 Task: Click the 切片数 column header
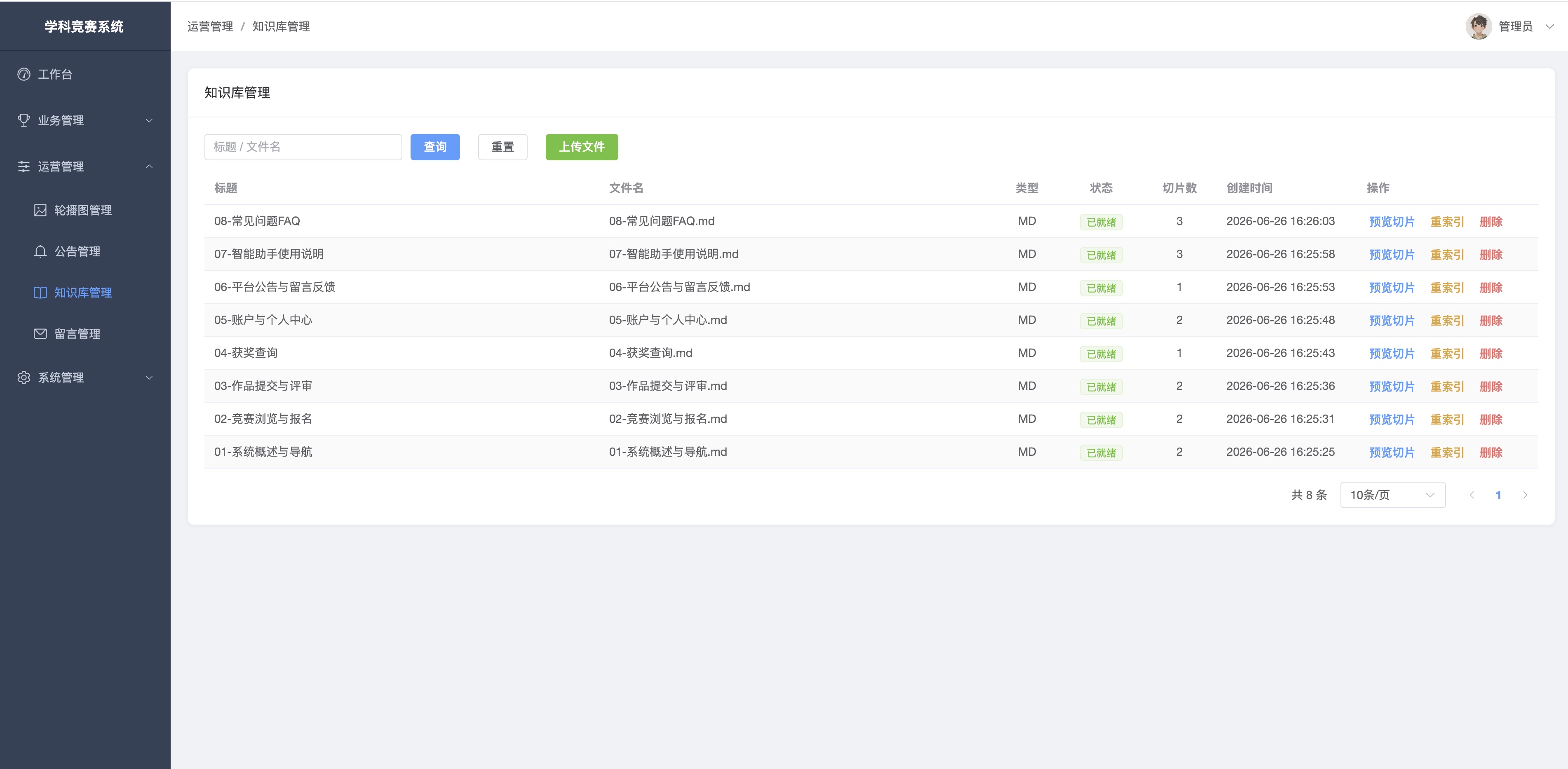tap(1179, 188)
